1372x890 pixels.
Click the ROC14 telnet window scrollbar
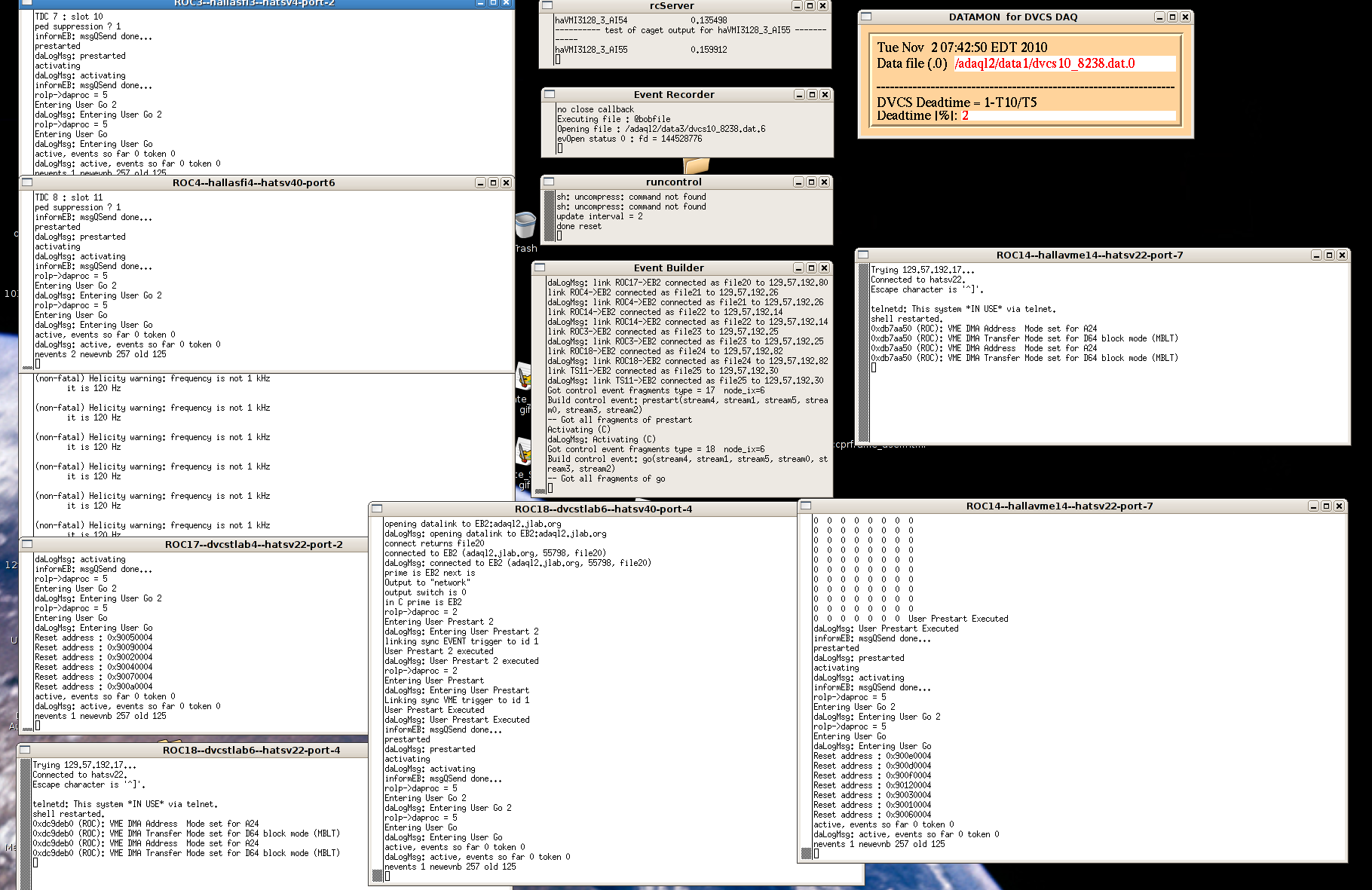click(864, 352)
